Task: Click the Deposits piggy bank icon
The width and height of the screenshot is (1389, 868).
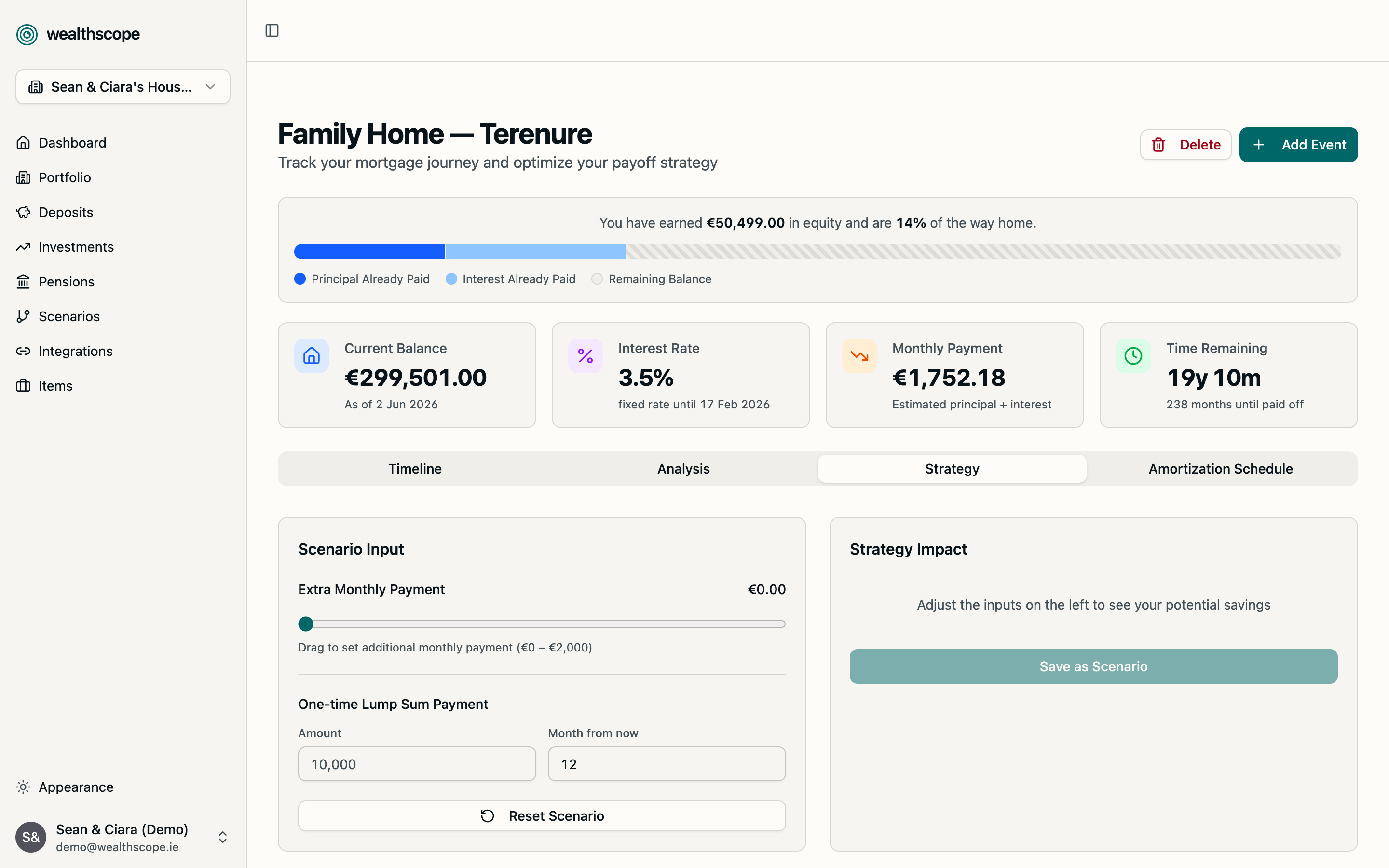Action: tap(23, 212)
